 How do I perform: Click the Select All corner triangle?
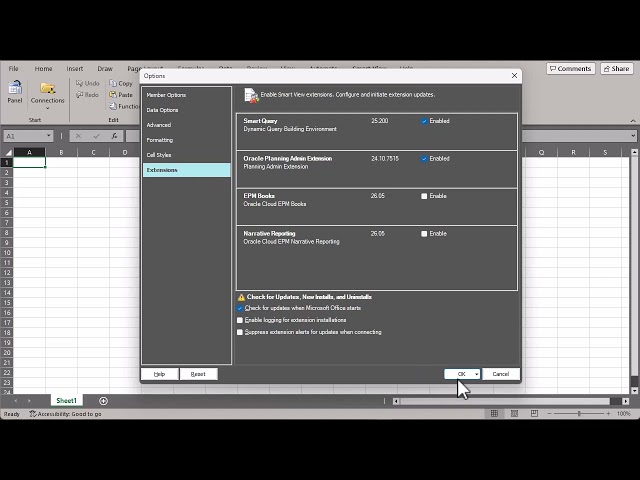click(8, 153)
